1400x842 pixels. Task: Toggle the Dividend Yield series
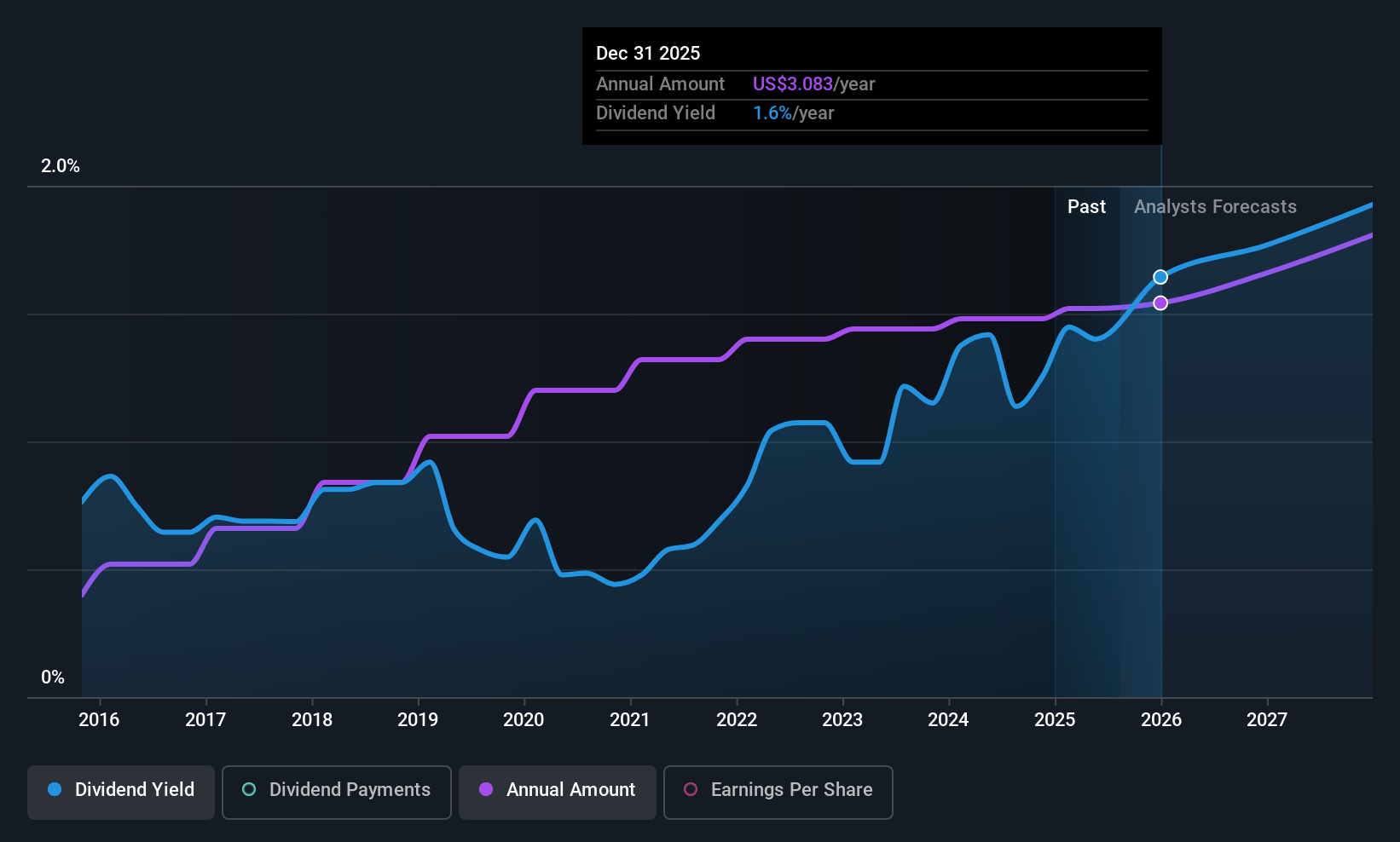click(121, 793)
